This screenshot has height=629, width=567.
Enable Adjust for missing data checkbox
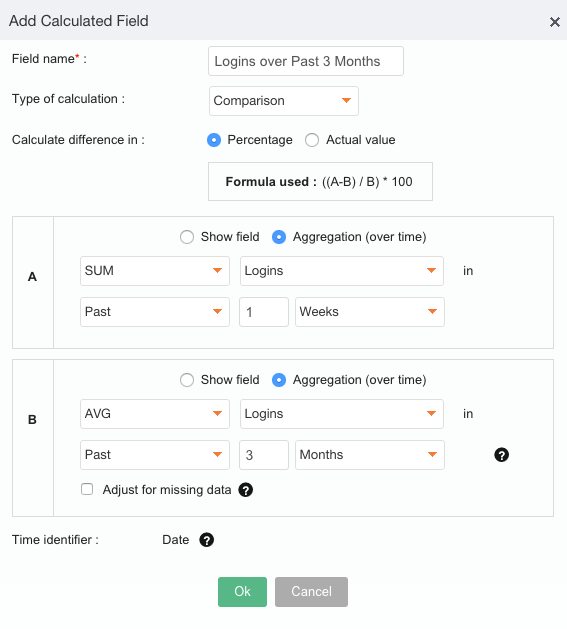tap(87, 489)
